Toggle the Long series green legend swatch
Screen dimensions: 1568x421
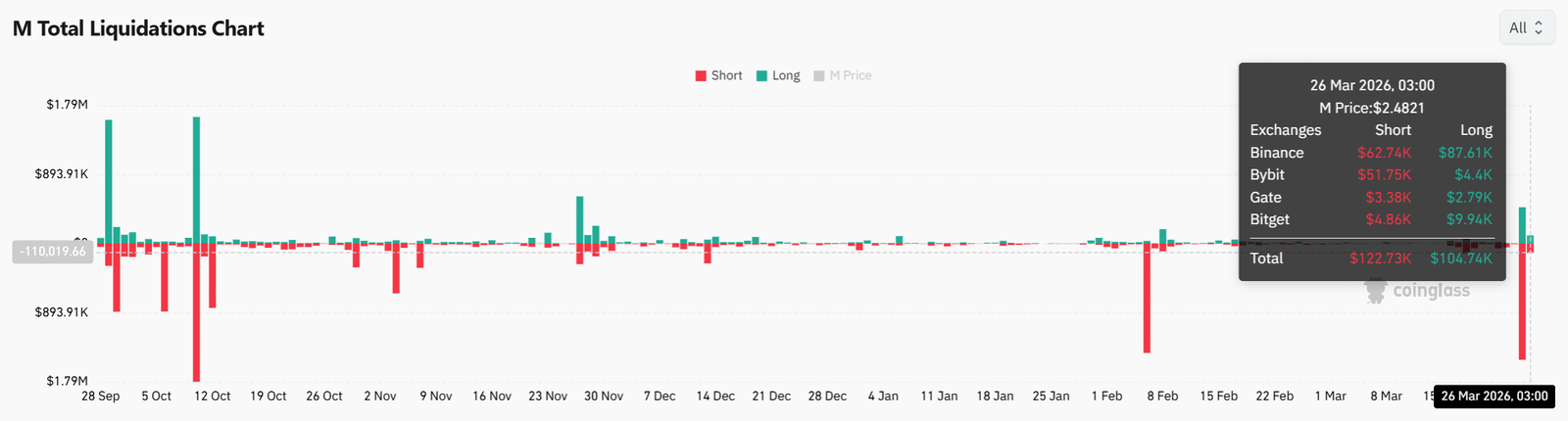(761, 76)
